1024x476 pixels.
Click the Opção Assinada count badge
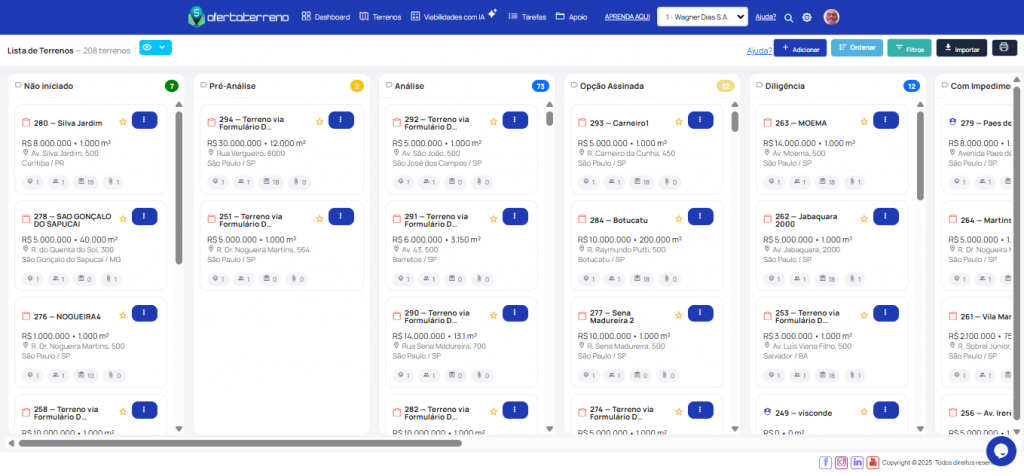pos(726,86)
